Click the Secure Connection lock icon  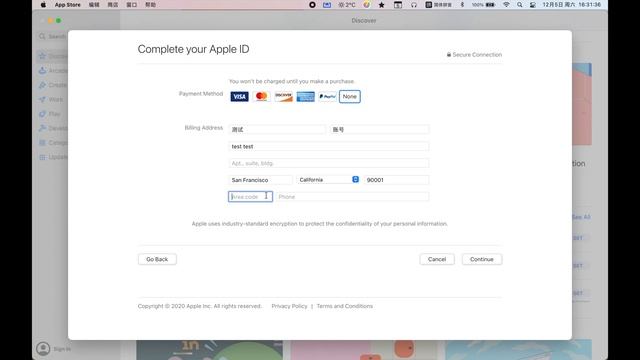[x=449, y=54]
